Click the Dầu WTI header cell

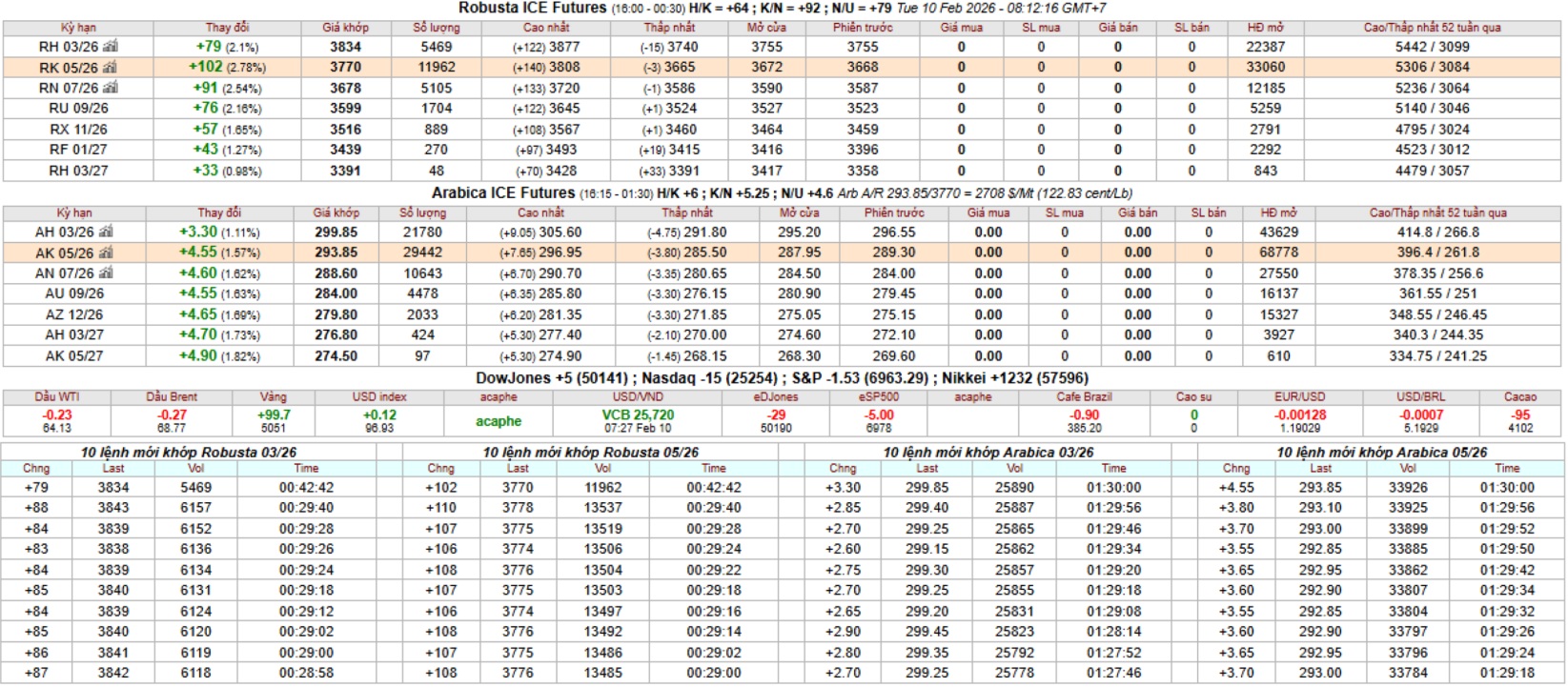pos(57,396)
